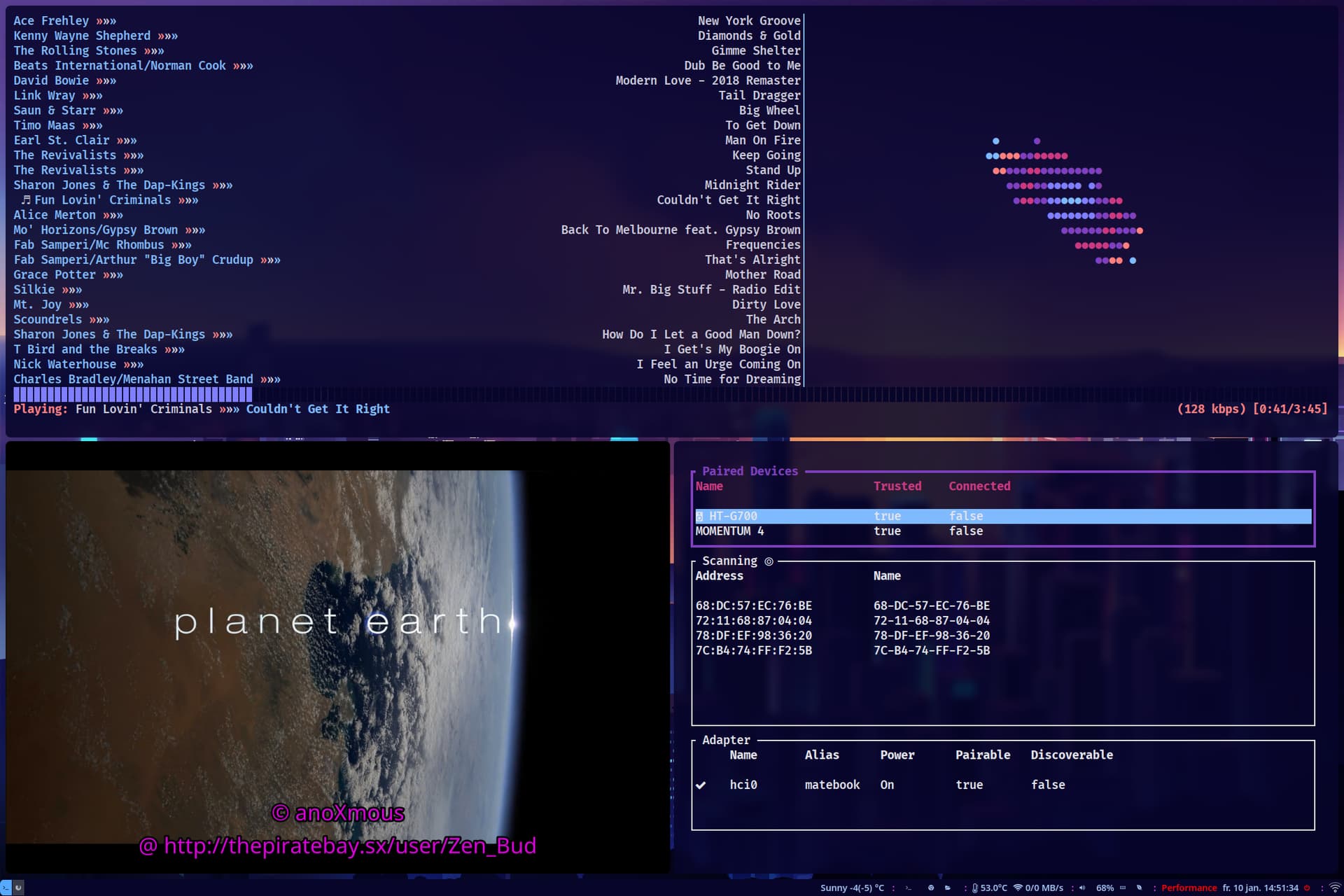The height and width of the screenshot is (896, 1344).
Task: Select the Scanning section title
Action: pos(729,561)
